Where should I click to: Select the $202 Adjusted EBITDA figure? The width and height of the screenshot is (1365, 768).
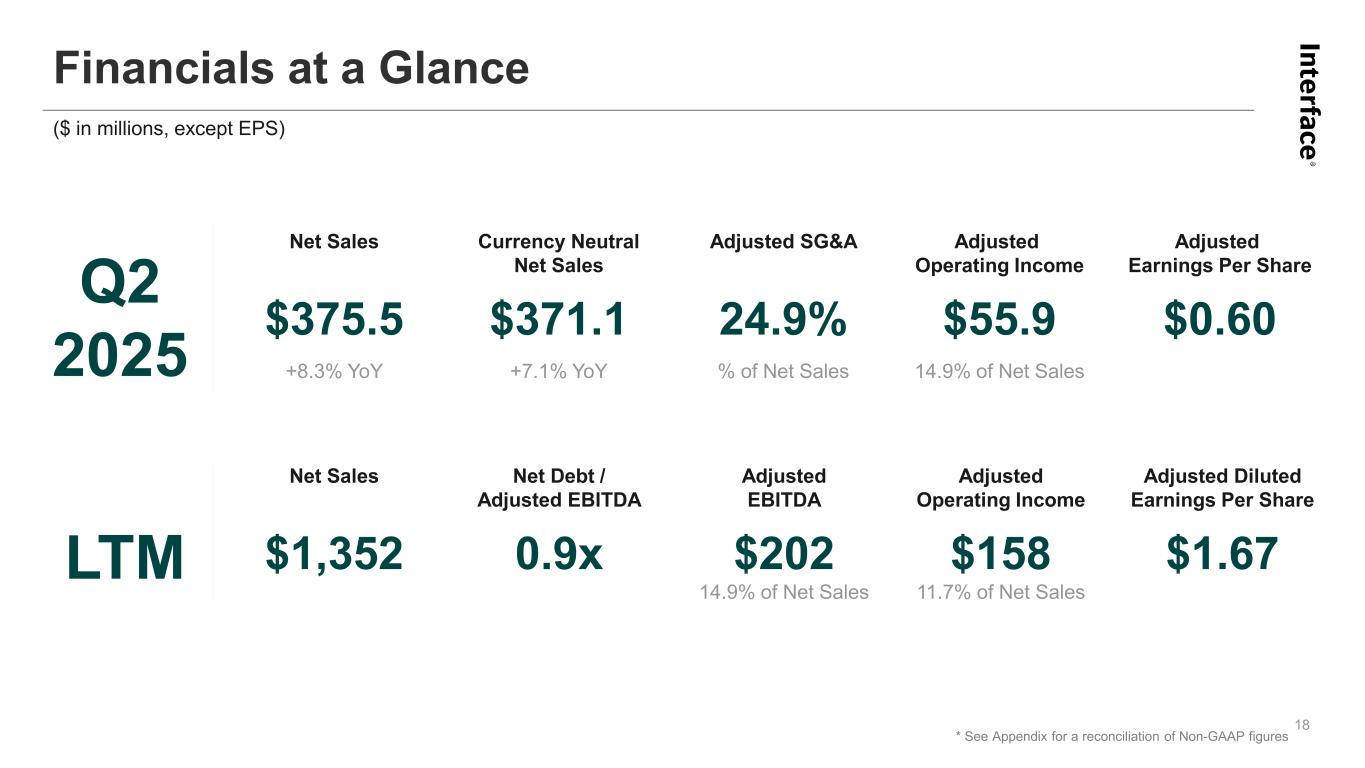coord(784,553)
